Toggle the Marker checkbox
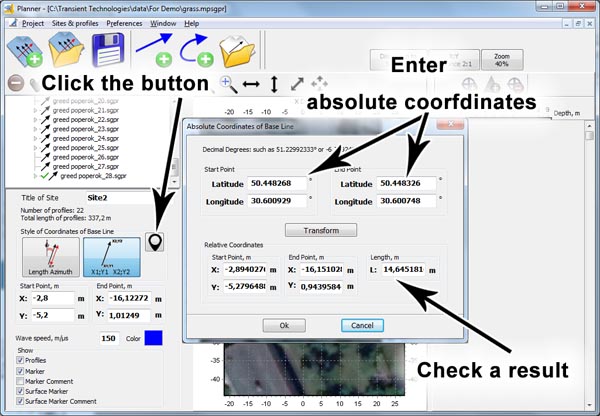600x416 pixels. [x=20, y=371]
